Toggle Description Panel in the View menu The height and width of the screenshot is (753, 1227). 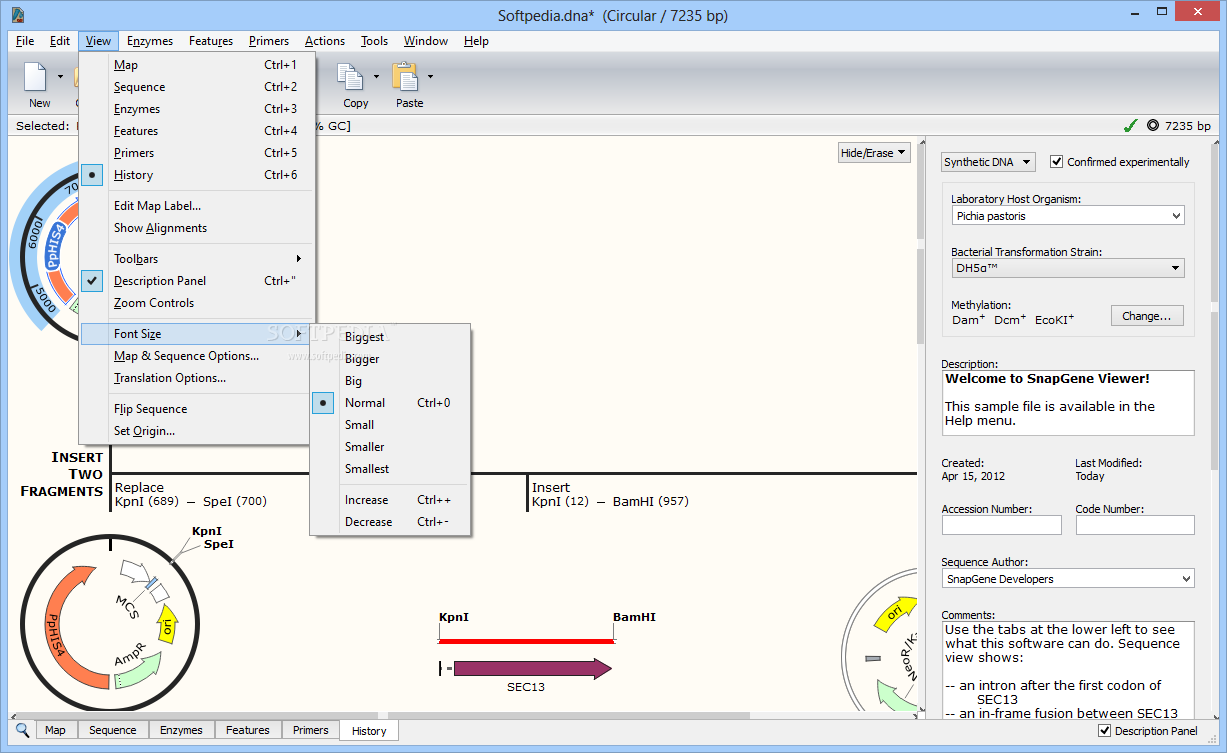[198, 281]
